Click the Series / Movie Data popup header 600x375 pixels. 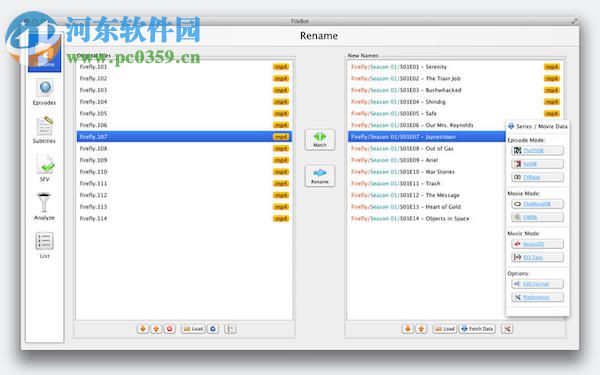tap(538, 126)
